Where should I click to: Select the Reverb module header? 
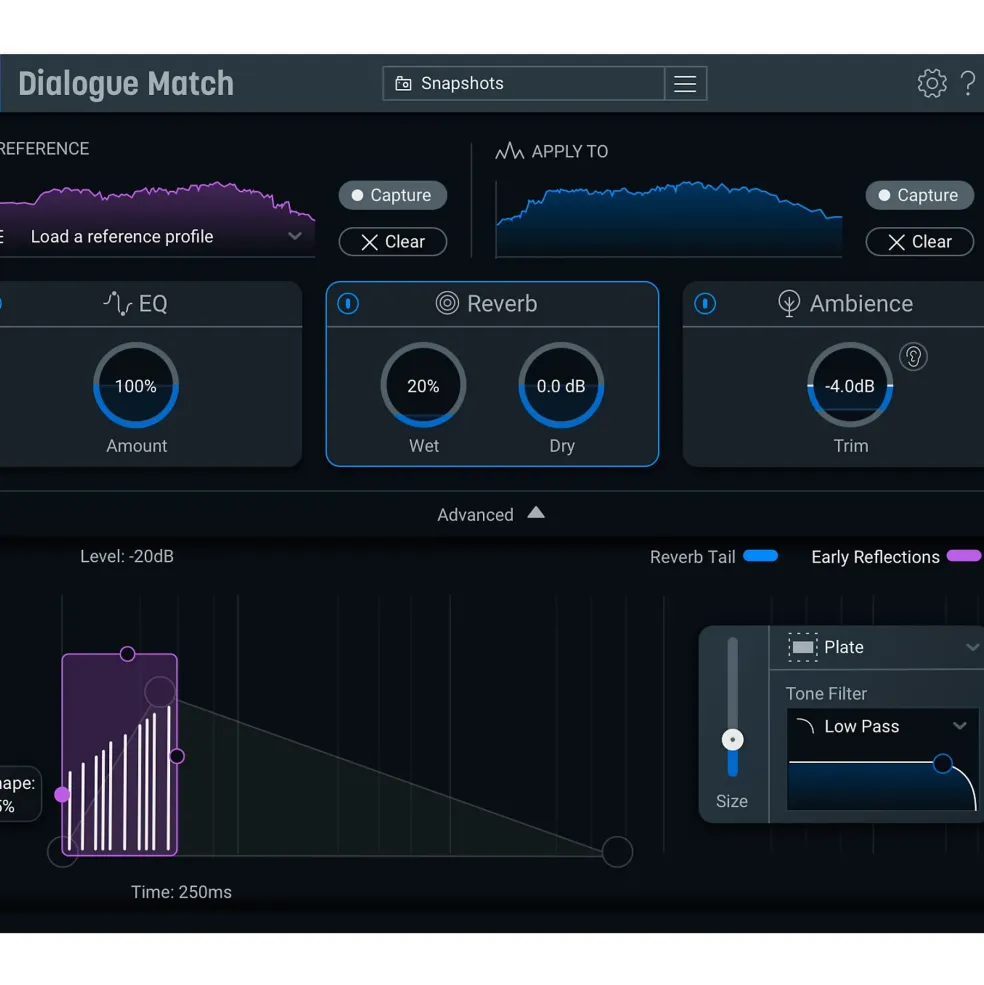[x=493, y=303]
